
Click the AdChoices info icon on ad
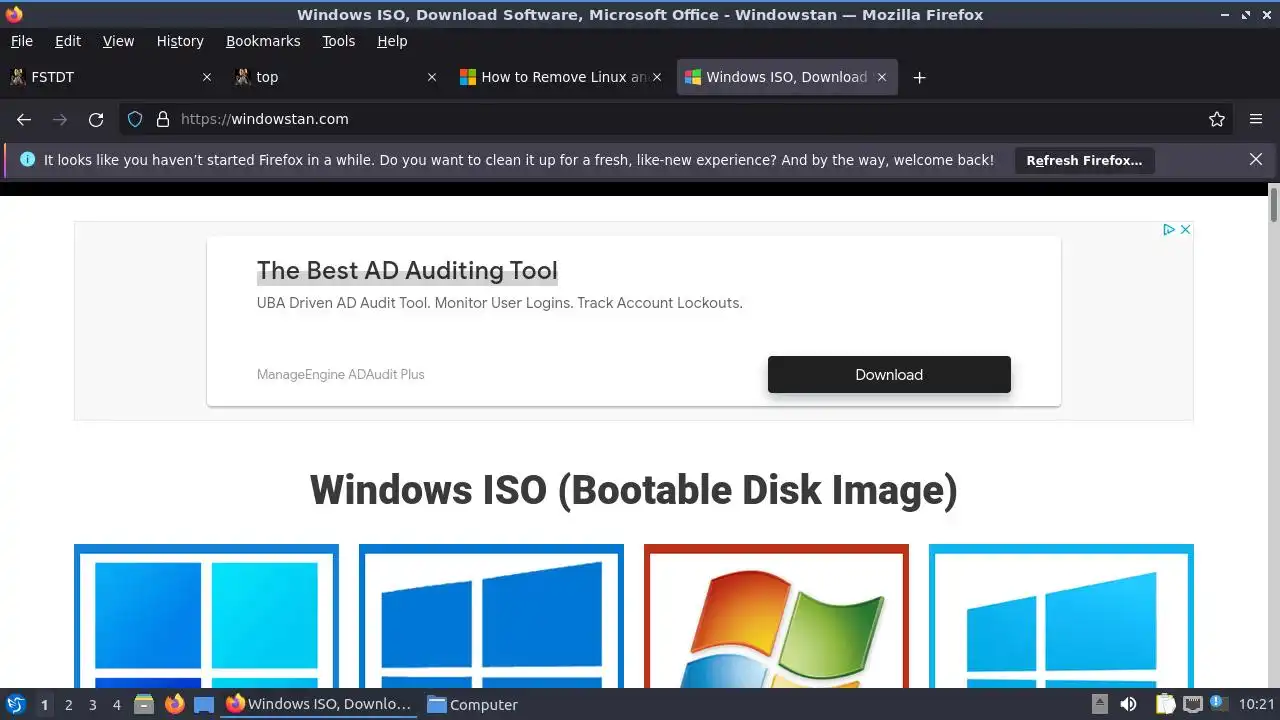(1168, 230)
